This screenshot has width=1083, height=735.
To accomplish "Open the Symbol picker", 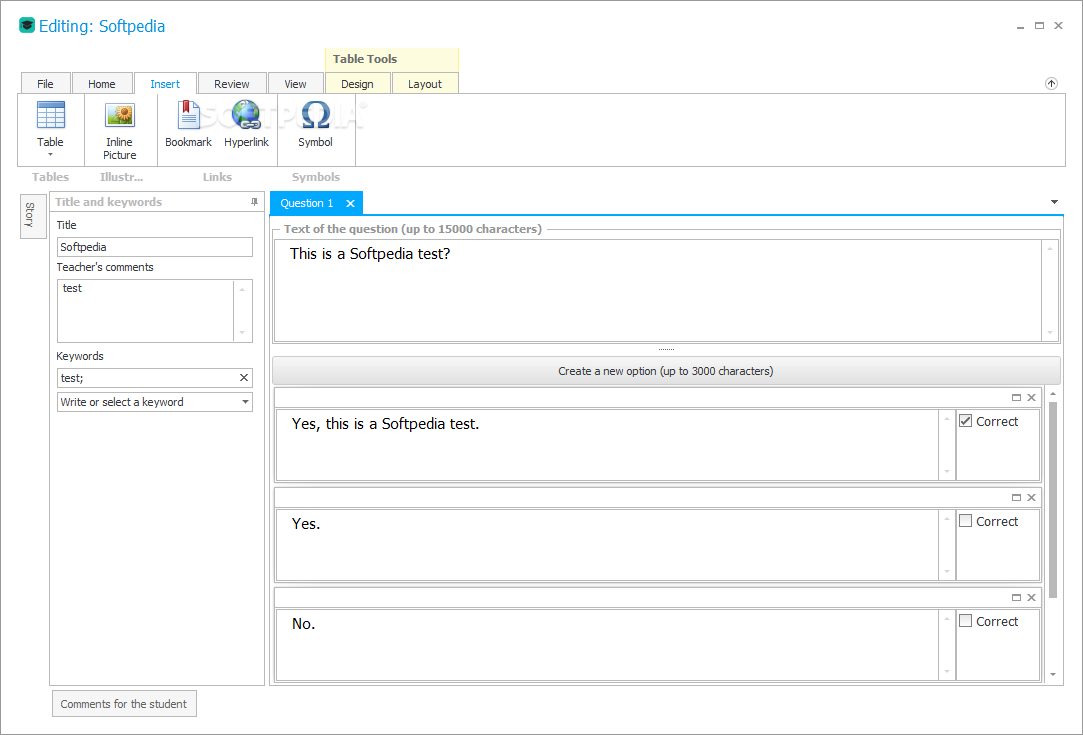I will (315, 124).
